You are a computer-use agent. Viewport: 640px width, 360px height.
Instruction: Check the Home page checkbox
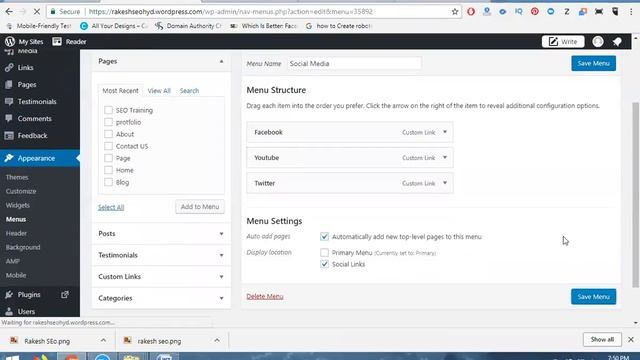[108, 170]
